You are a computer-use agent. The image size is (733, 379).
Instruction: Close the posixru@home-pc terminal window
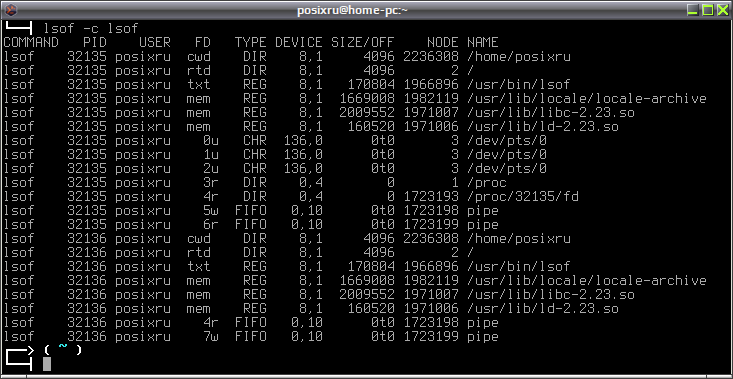tap(722, 10)
